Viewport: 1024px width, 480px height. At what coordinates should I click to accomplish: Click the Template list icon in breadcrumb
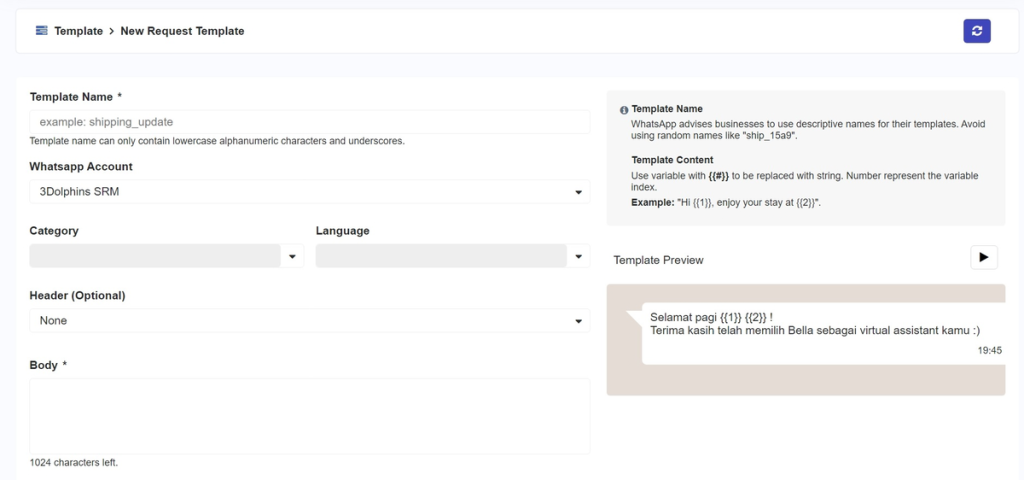pyautogui.click(x=41, y=31)
